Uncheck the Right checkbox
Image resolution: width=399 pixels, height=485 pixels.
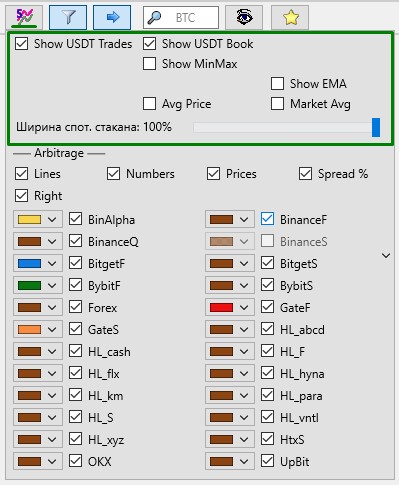21,196
